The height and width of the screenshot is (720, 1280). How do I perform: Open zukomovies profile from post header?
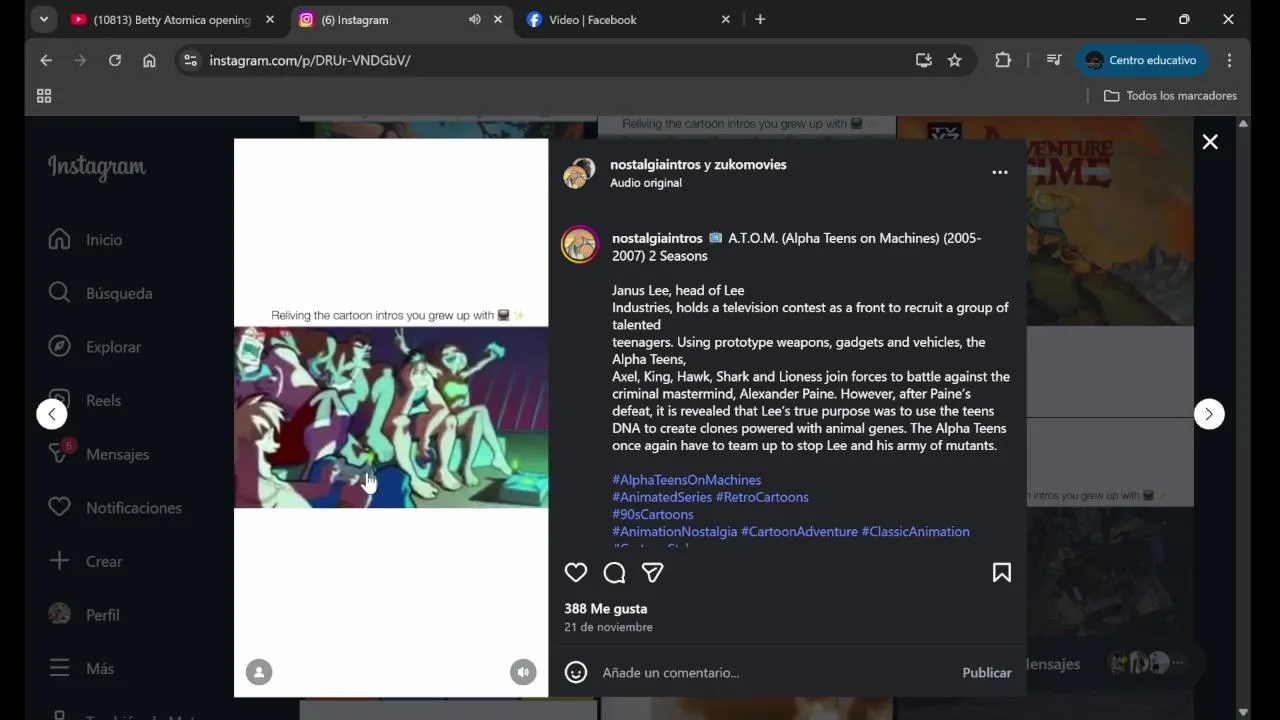(750, 164)
